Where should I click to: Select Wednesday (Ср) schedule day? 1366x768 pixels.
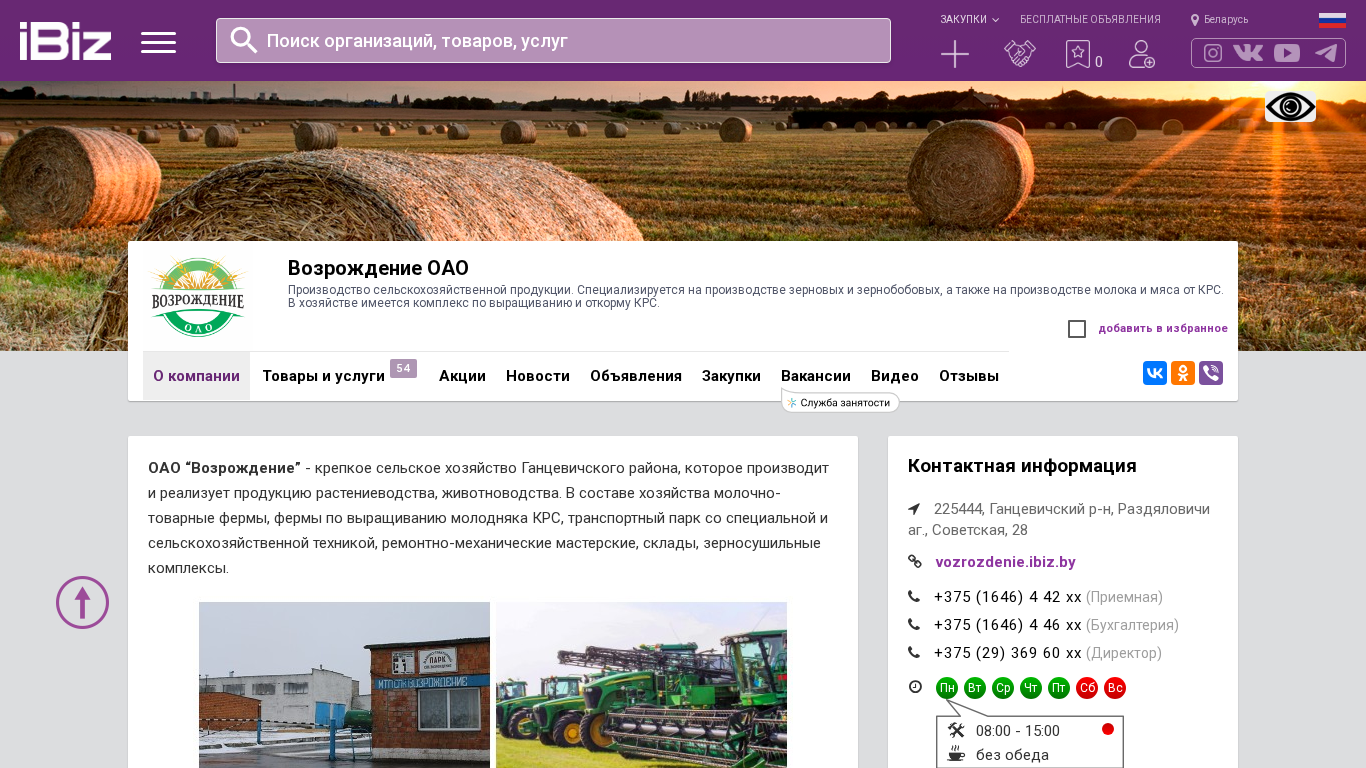pyautogui.click(x=1003, y=688)
